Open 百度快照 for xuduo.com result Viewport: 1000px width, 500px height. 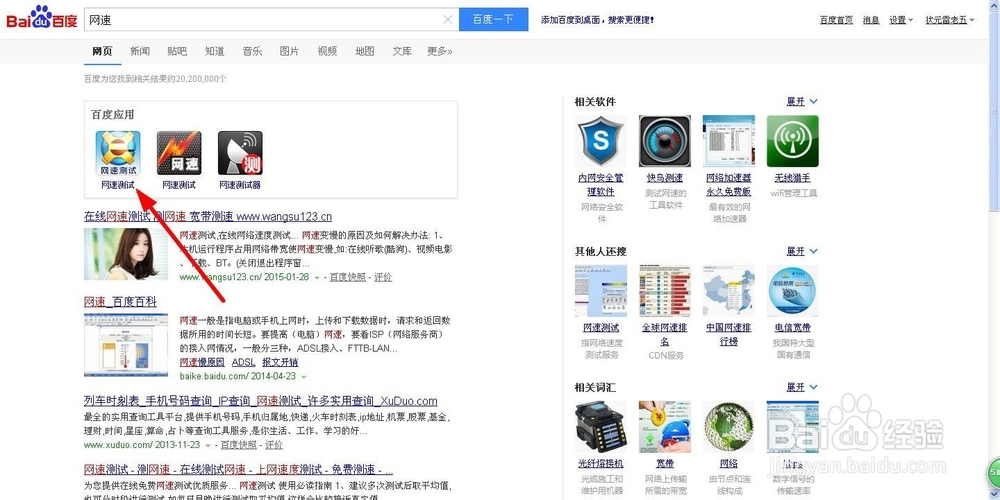click(x=239, y=445)
